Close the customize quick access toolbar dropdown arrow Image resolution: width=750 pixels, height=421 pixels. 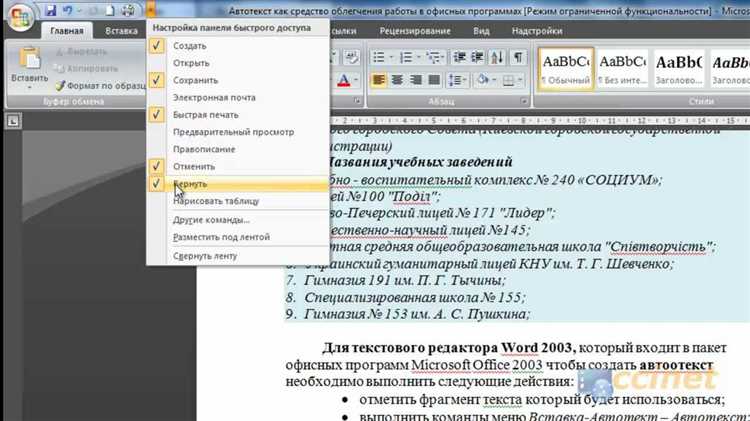point(151,11)
